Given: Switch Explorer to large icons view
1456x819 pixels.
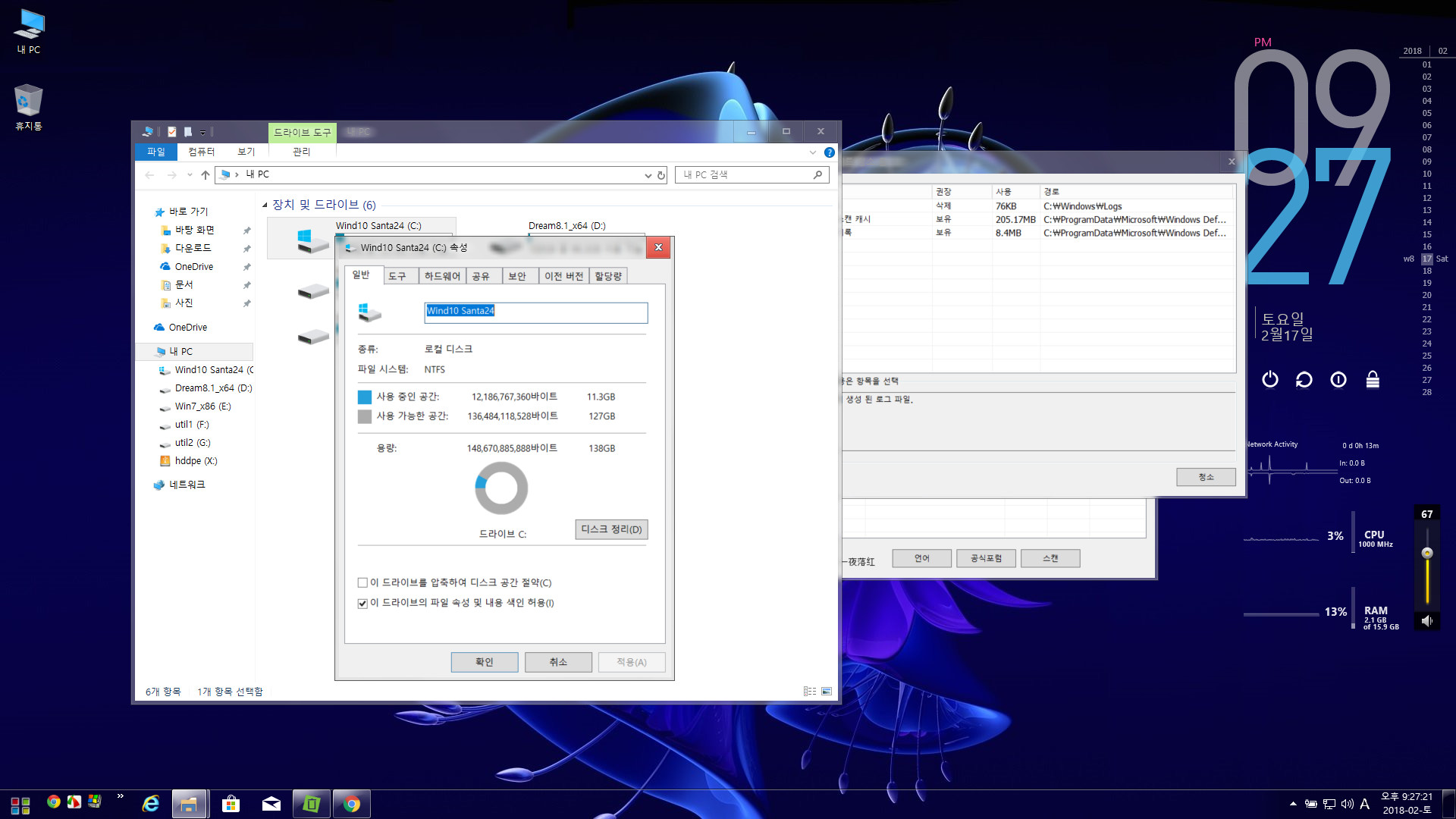Looking at the screenshot, I should pyautogui.click(x=827, y=692).
